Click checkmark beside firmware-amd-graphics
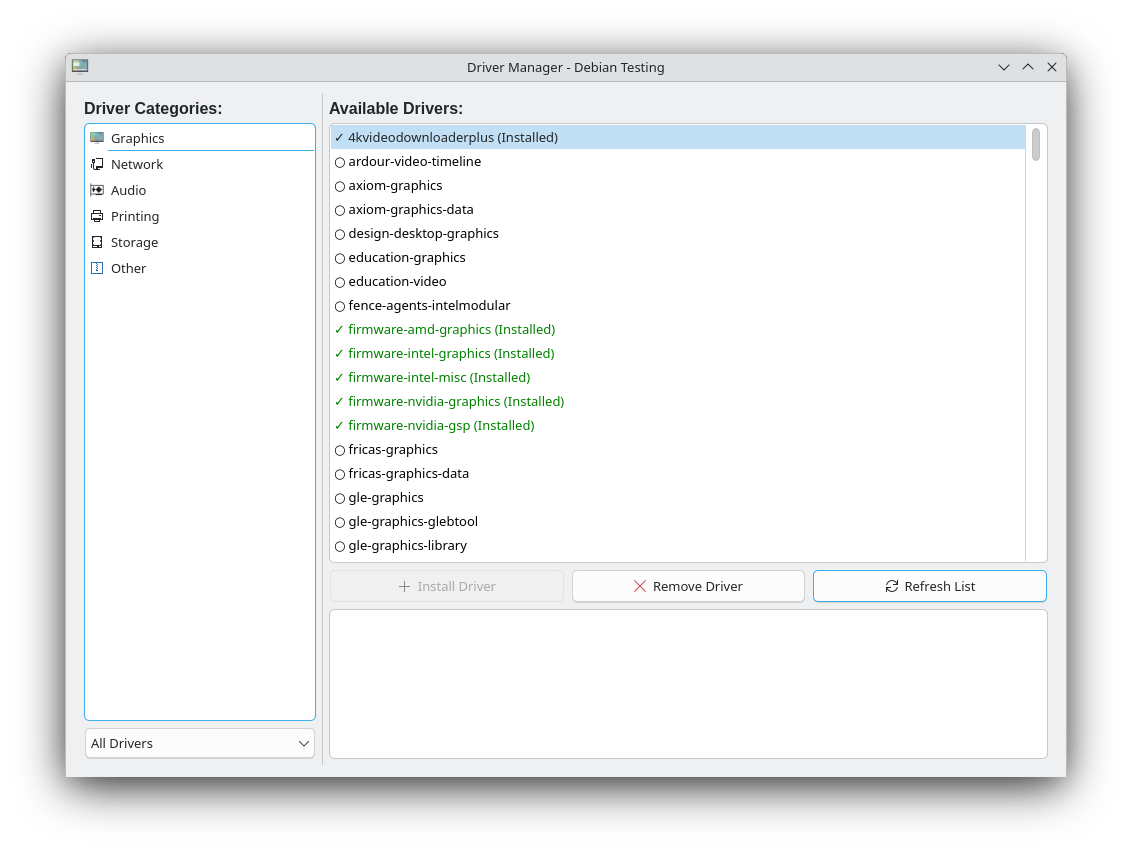 tap(339, 329)
